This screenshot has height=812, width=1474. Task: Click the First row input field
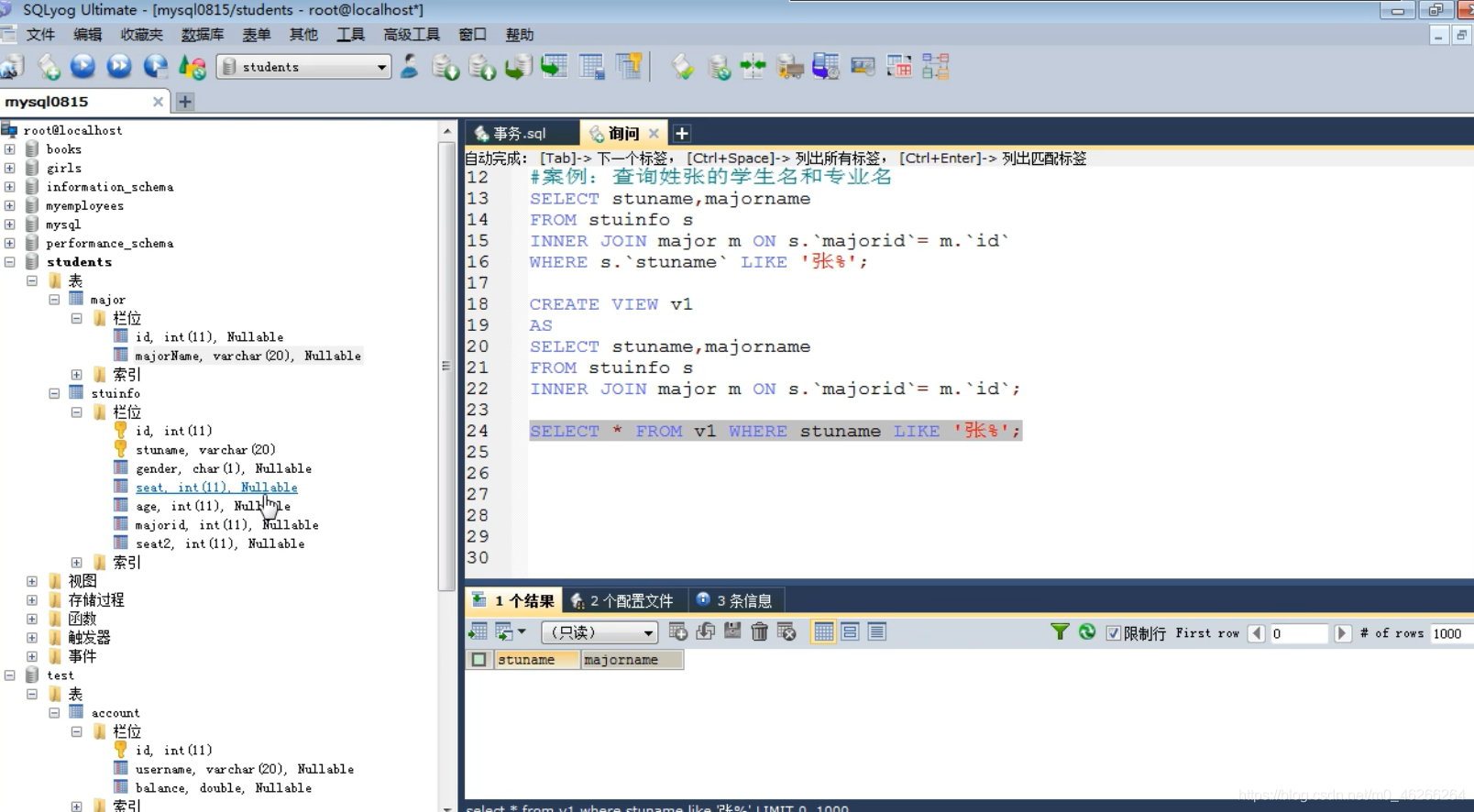[1299, 633]
